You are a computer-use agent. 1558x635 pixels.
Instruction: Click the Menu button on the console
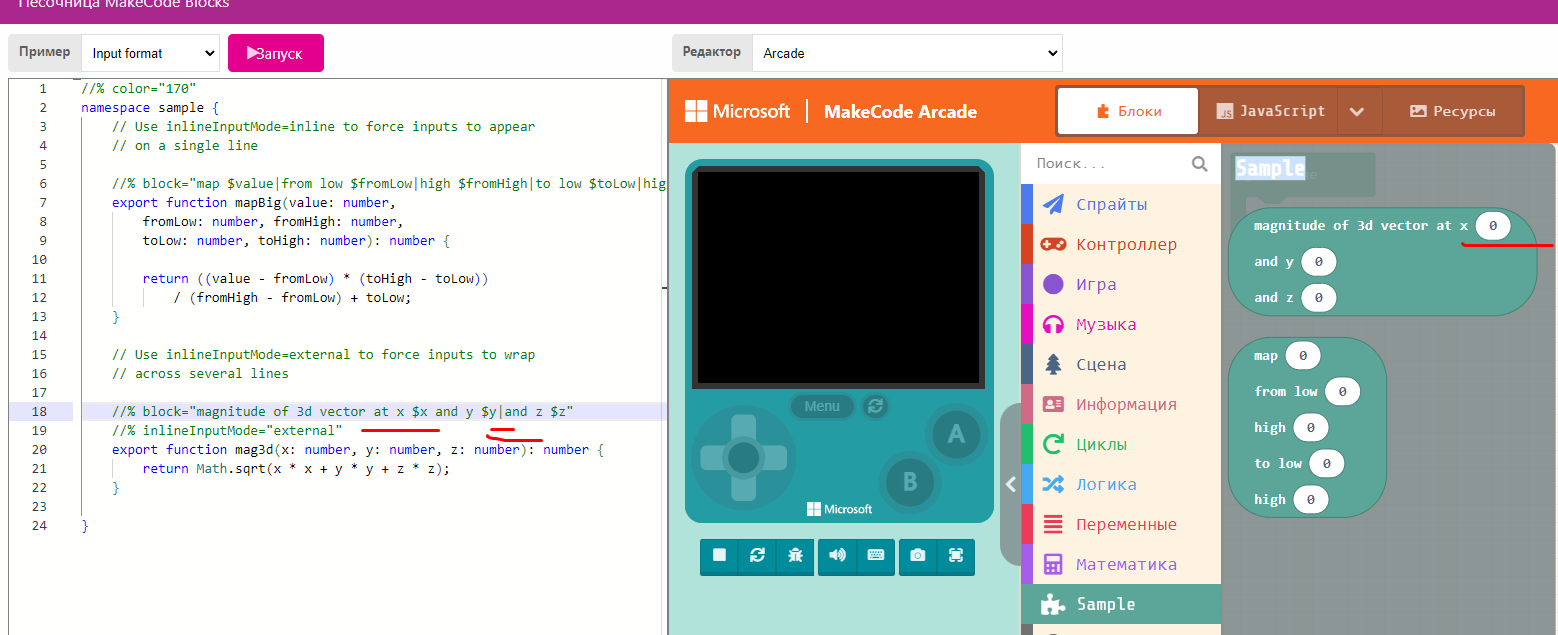pos(822,406)
